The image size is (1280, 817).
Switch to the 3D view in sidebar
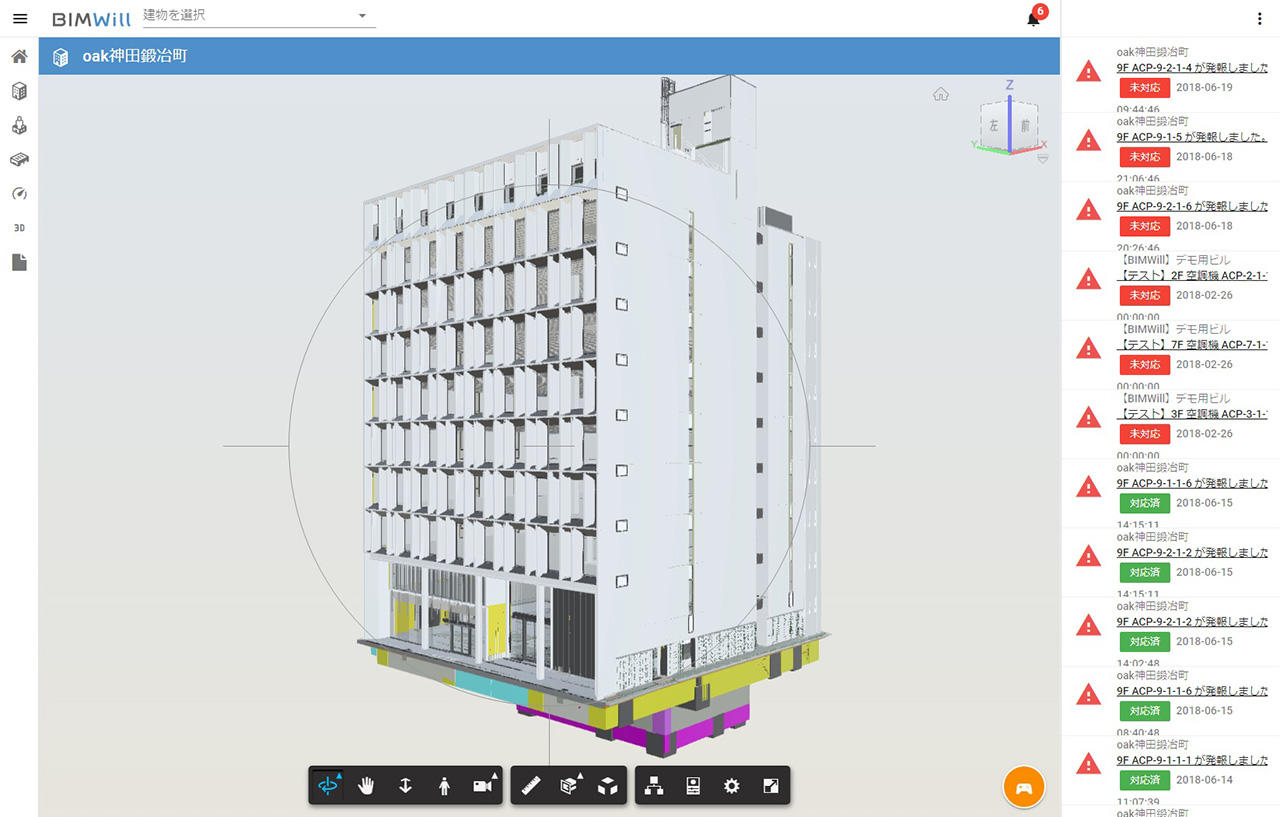pyautogui.click(x=19, y=228)
